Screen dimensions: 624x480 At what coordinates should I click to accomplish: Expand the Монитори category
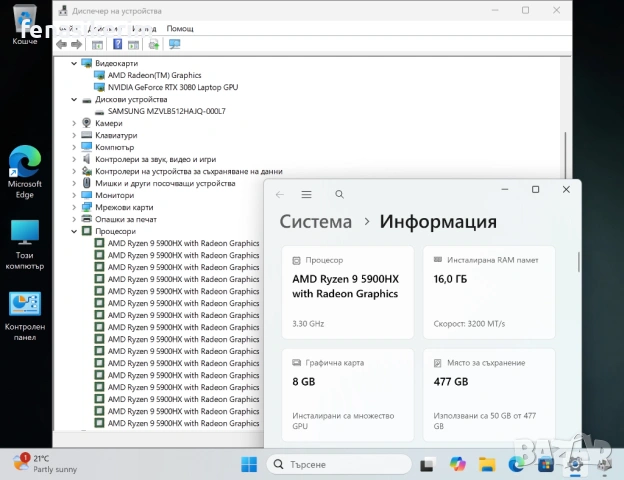74,195
